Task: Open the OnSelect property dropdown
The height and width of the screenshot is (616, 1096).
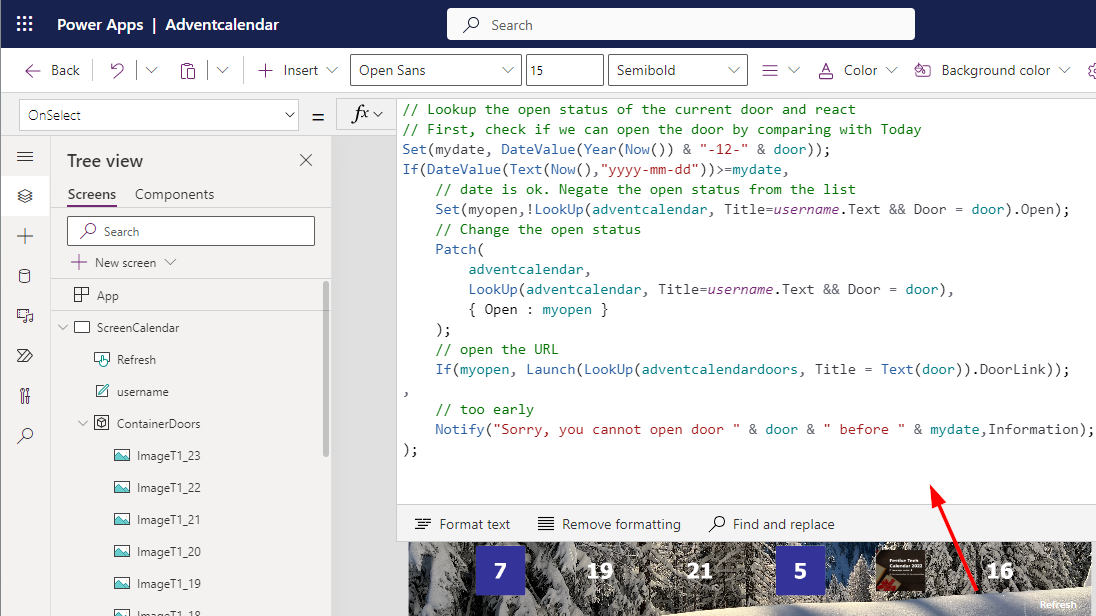Action: [159, 115]
